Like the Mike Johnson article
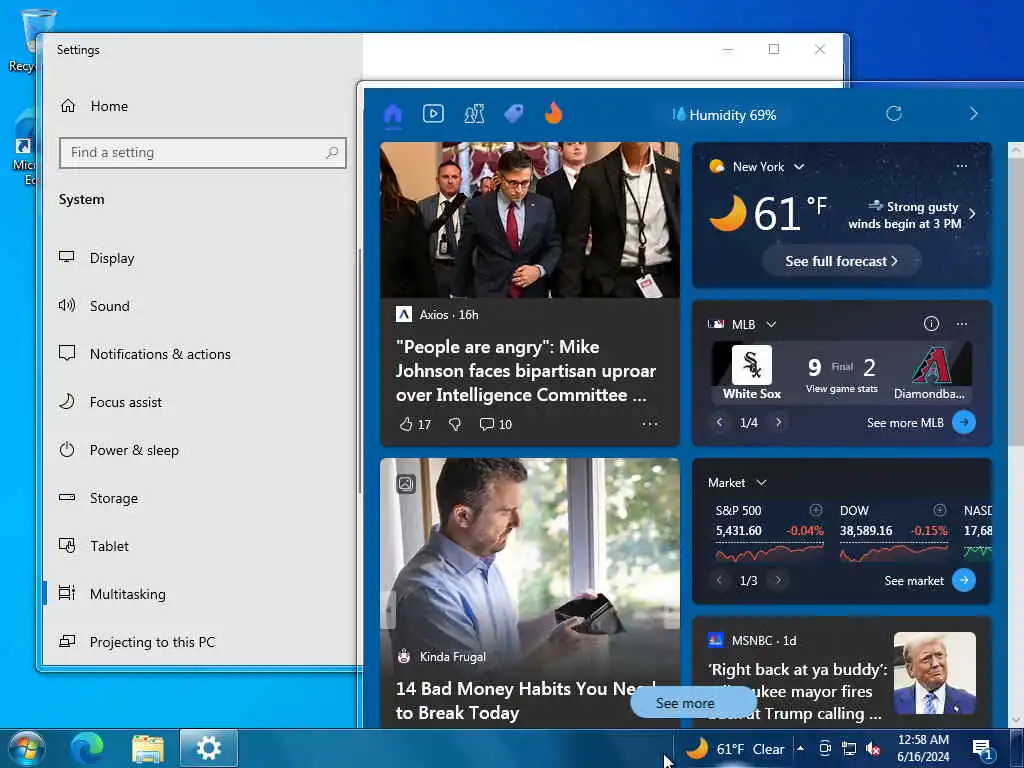Image resolution: width=1024 pixels, height=768 pixels. pyautogui.click(x=415, y=424)
